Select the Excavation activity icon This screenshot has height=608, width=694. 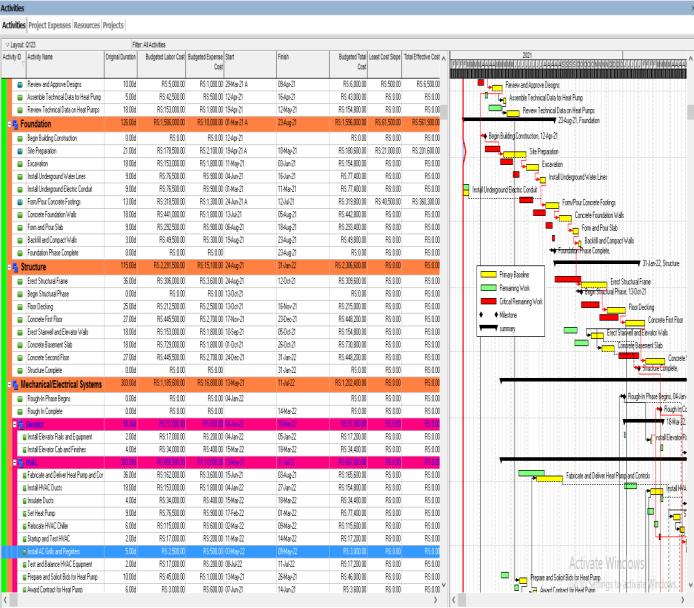20,164
